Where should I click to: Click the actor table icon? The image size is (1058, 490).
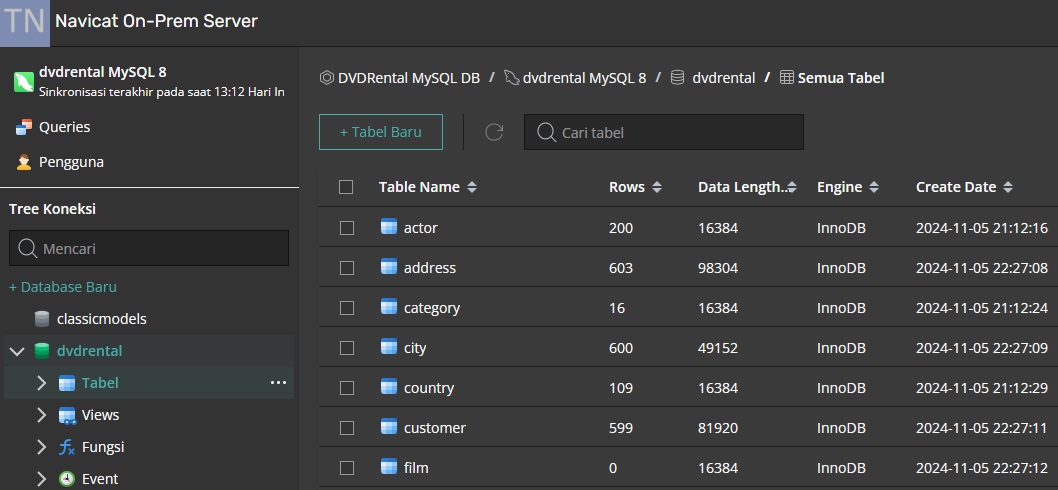(x=389, y=227)
